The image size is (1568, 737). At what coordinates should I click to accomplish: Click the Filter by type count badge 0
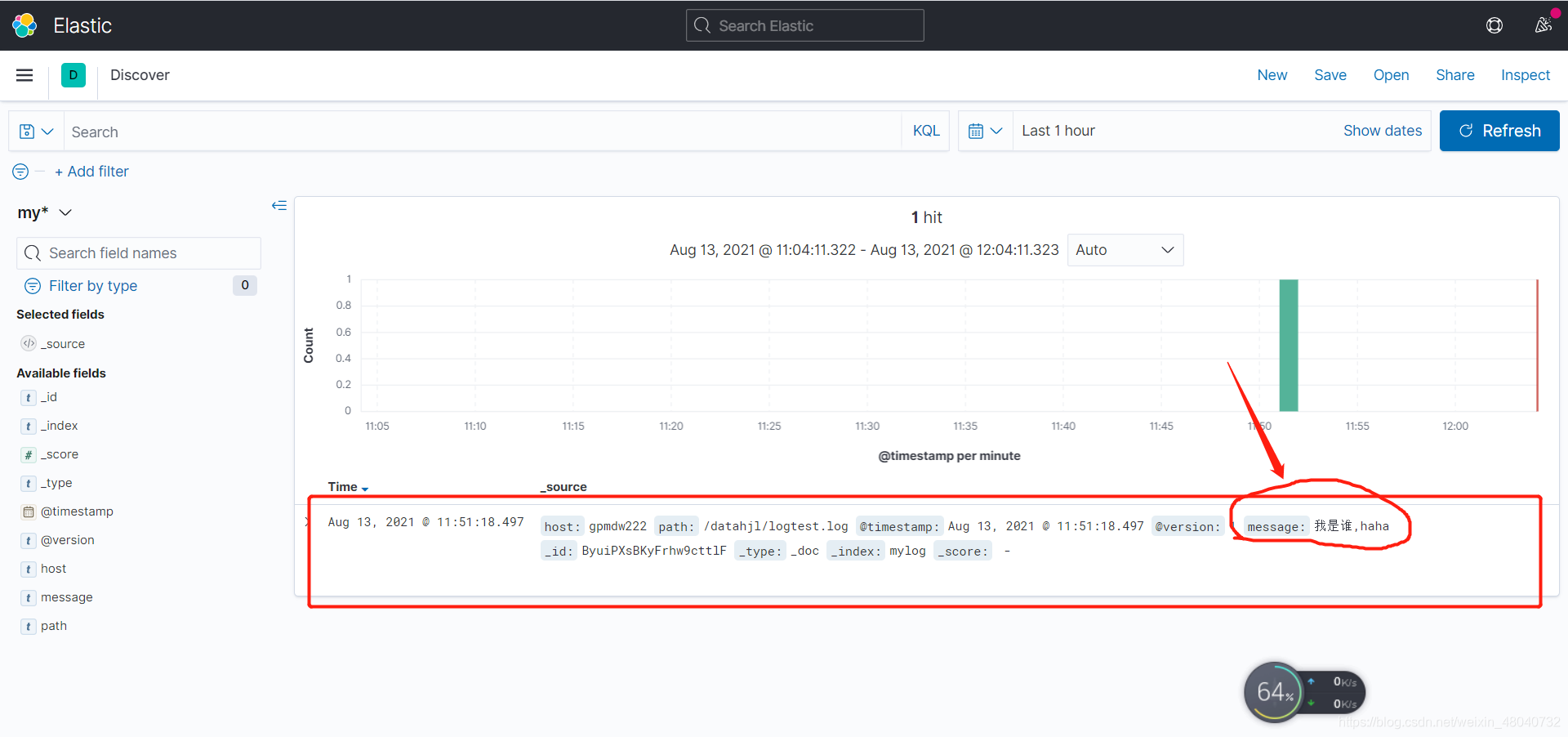pyautogui.click(x=245, y=285)
